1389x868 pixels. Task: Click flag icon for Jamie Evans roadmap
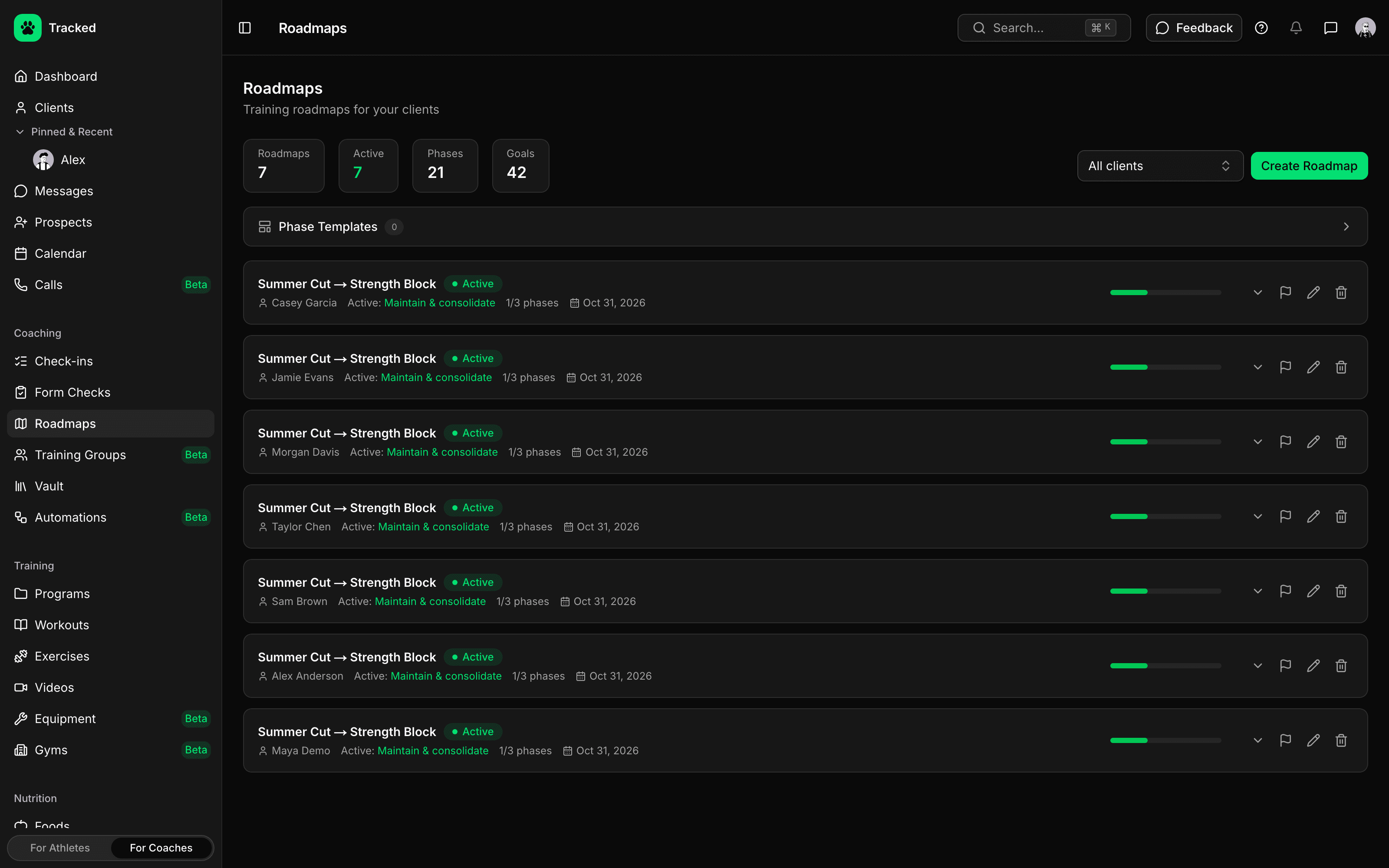(x=1285, y=368)
